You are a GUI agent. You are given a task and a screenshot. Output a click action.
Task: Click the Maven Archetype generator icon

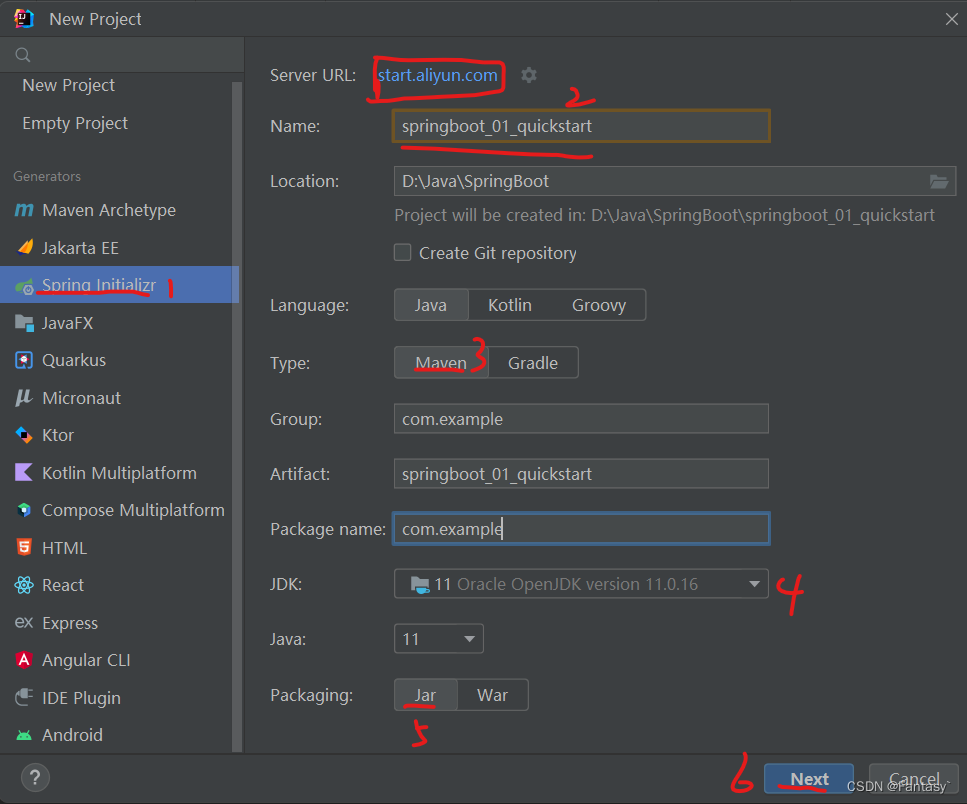tap(23, 210)
